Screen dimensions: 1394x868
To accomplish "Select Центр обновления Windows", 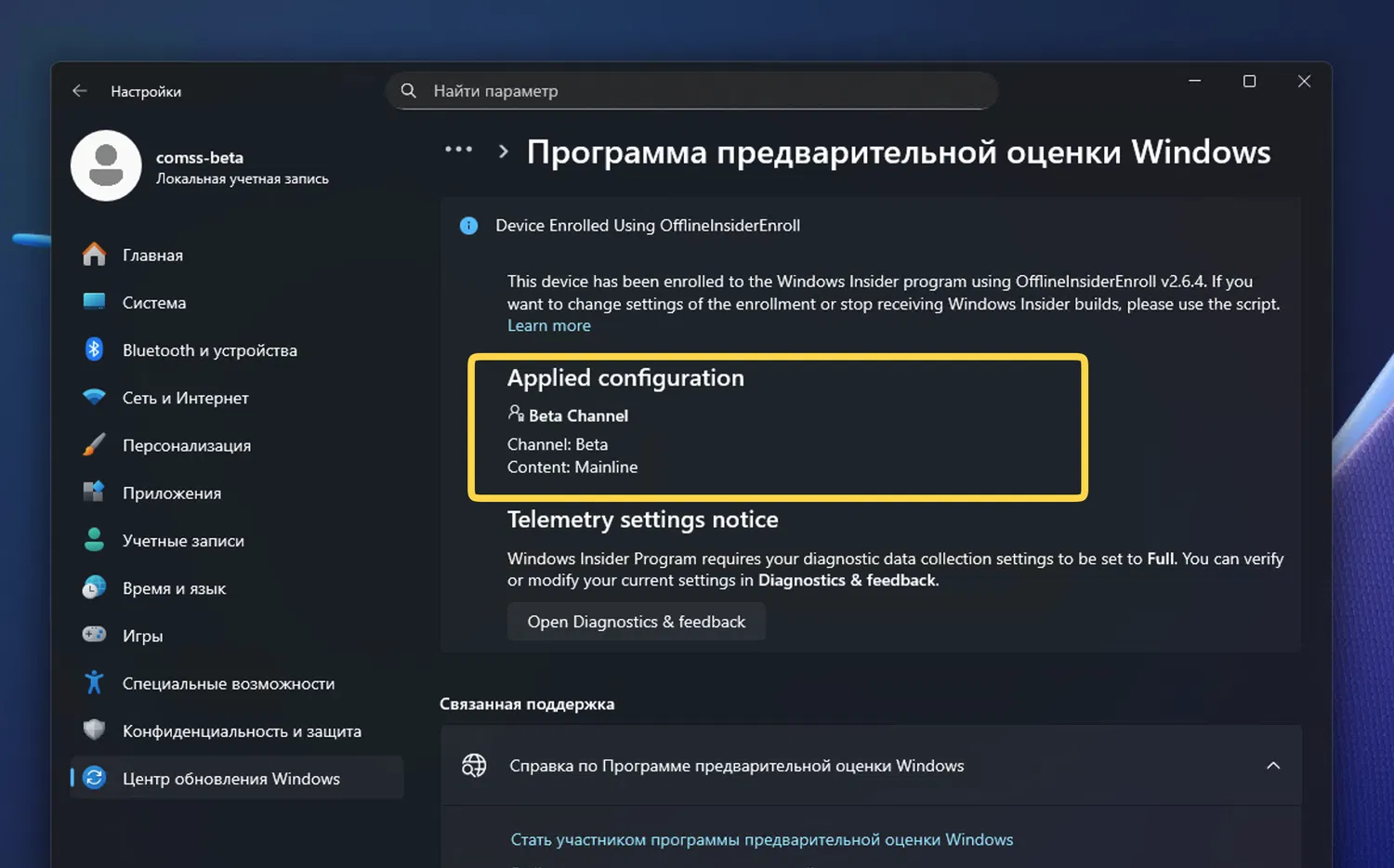I will pos(237,778).
